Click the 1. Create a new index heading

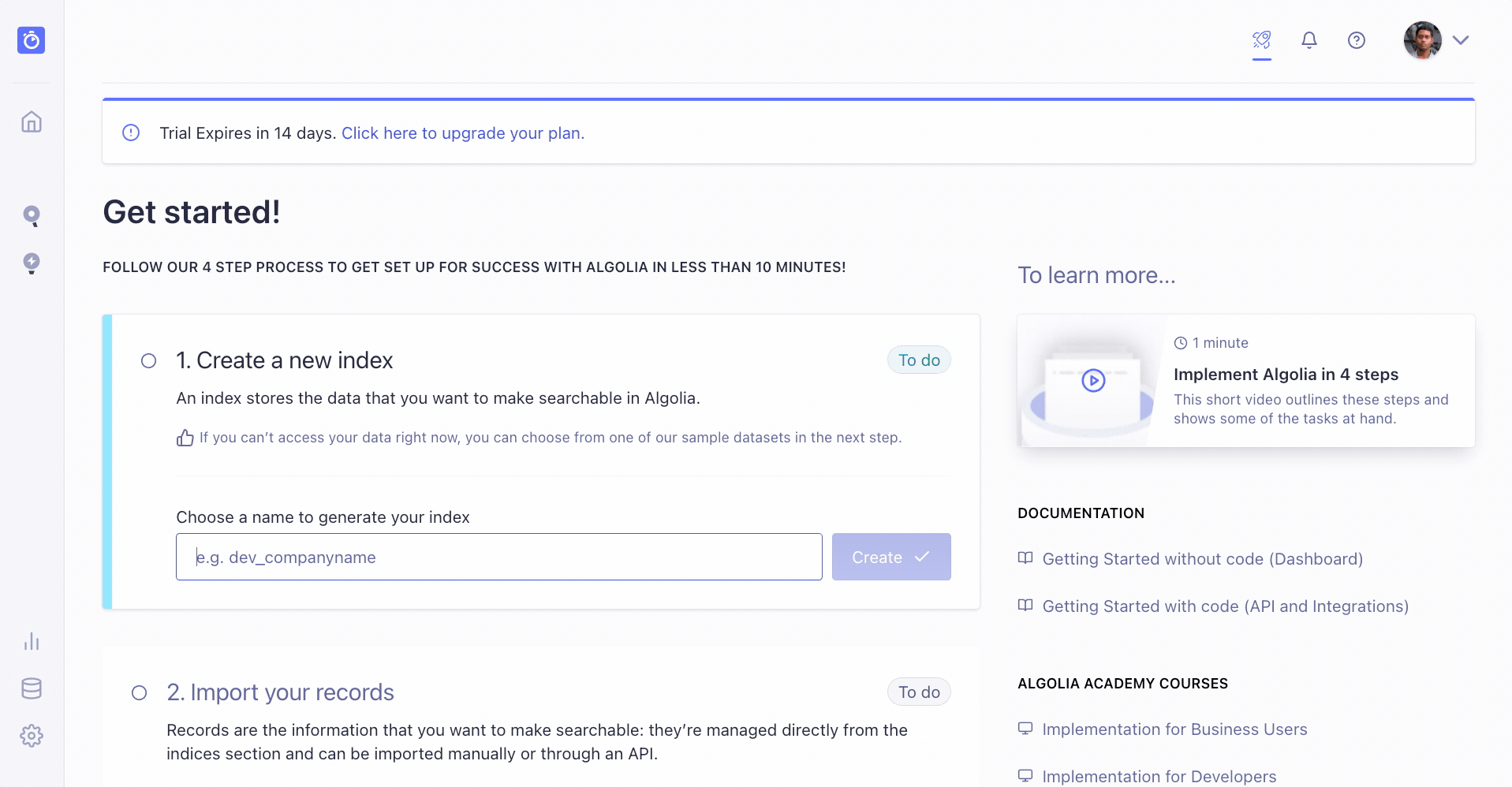tap(284, 360)
